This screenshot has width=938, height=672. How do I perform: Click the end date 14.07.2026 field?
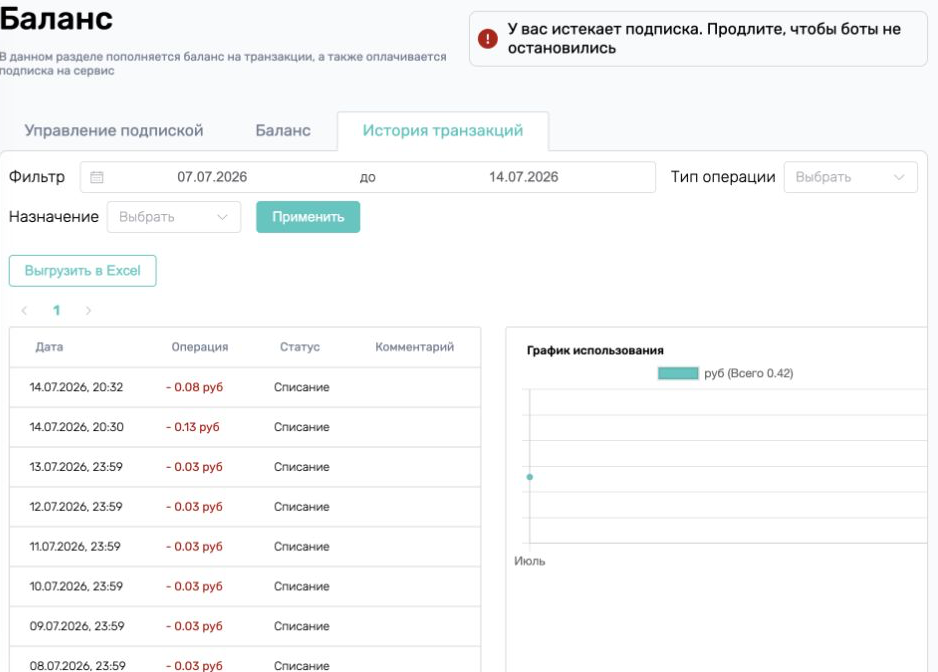pyautogui.click(x=523, y=177)
